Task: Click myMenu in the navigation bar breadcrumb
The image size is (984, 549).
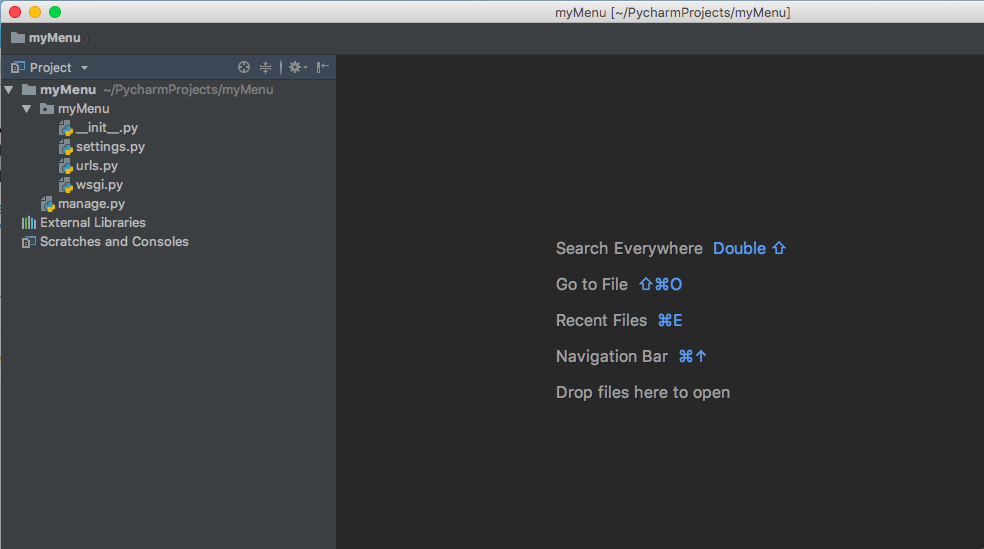Action: [55, 38]
